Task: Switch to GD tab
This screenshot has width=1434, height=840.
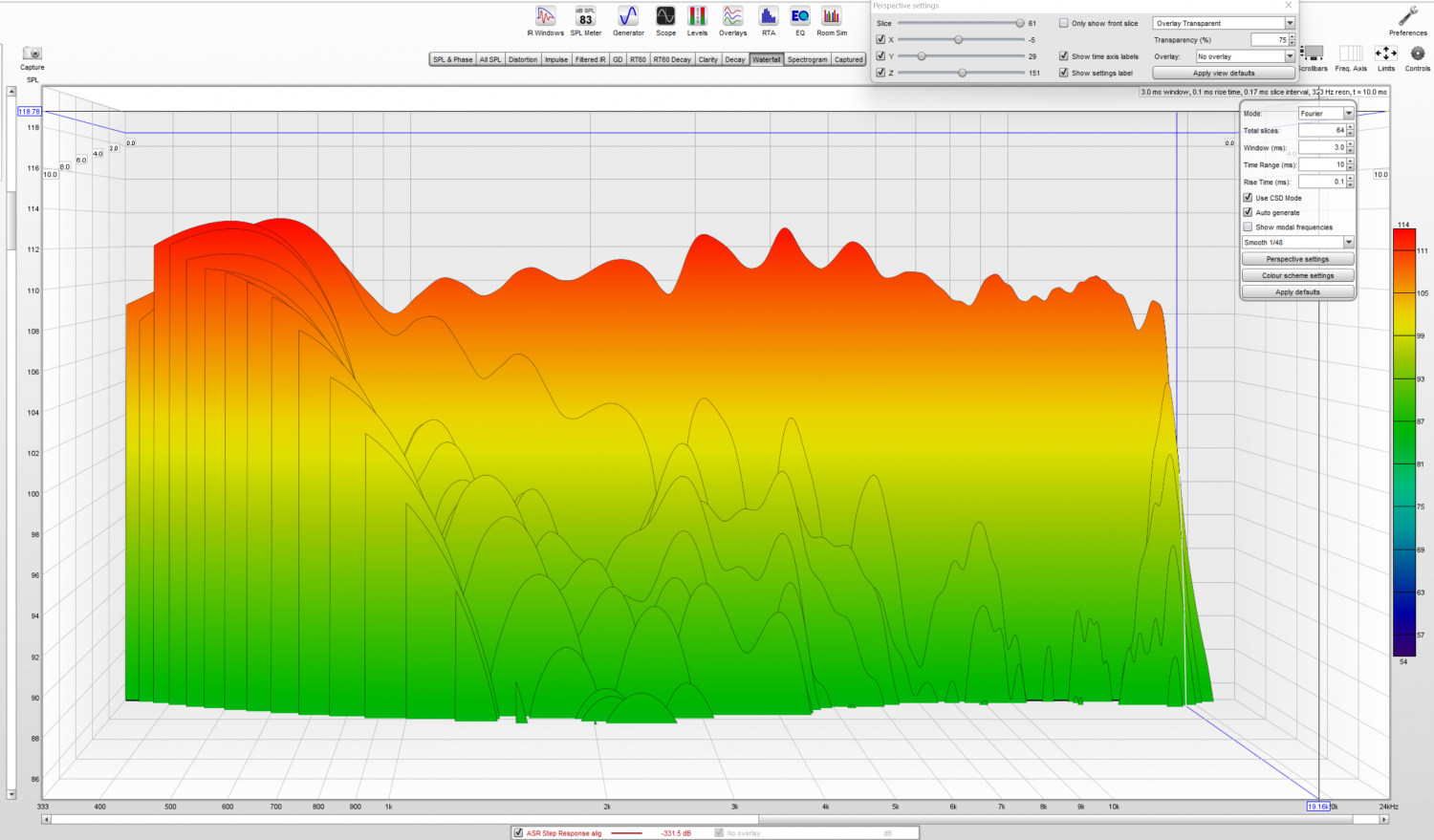Action: pos(618,59)
